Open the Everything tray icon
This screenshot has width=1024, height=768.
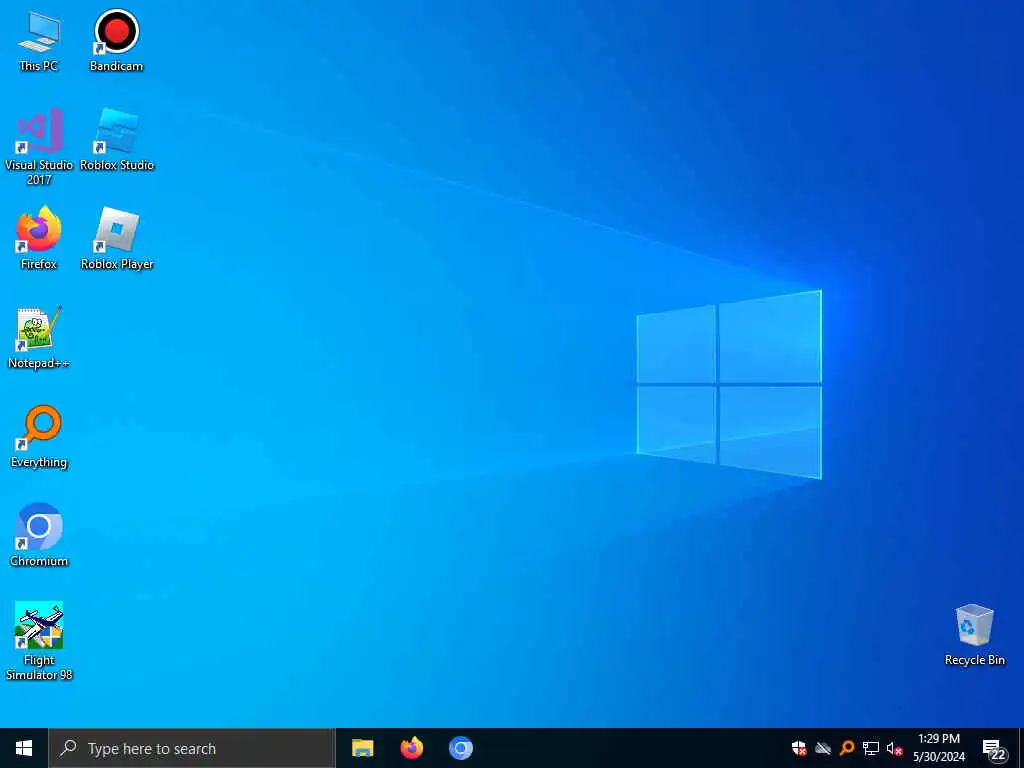pyautogui.click(x=847, y=748)
